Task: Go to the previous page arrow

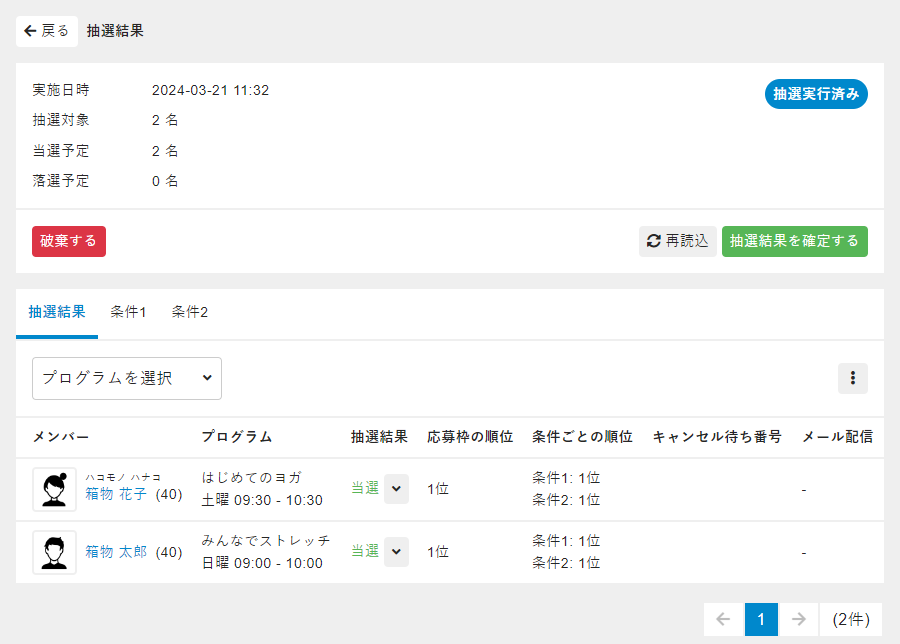Action: (x=724, y=620)
